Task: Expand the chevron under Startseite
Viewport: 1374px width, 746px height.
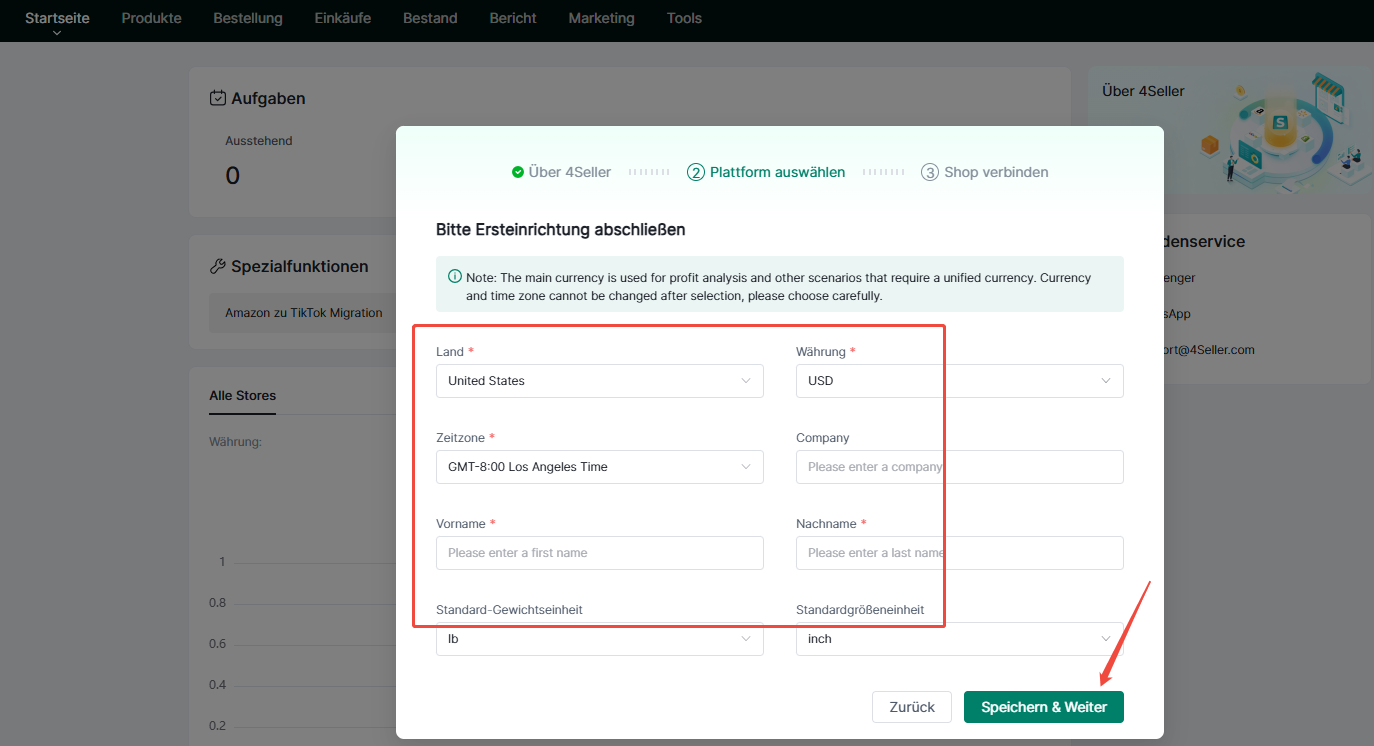Action: [x=57, y=33]
